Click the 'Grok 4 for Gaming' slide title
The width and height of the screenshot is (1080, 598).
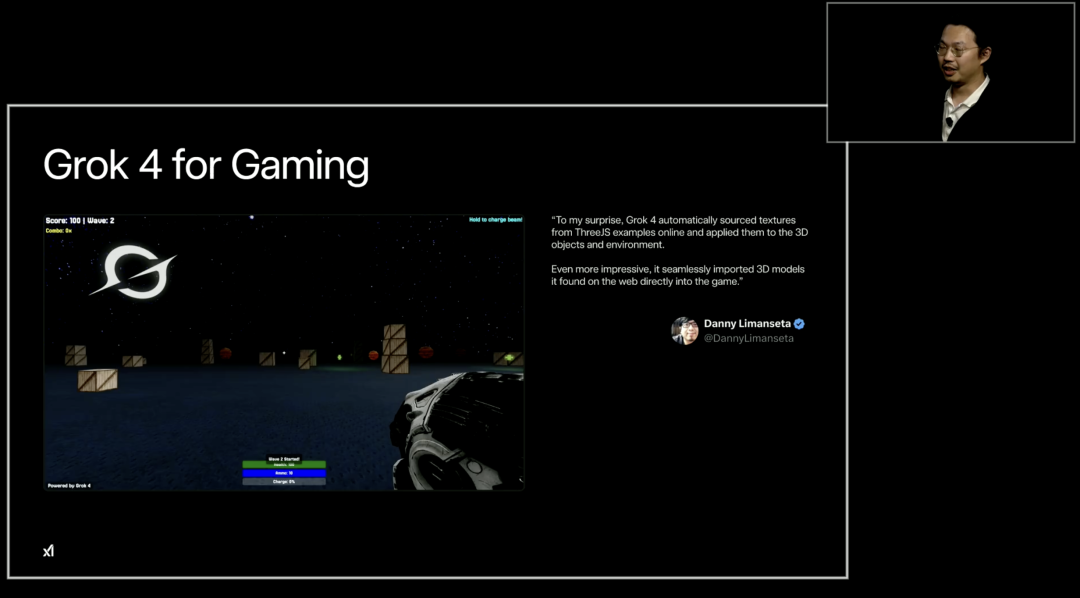(206, 165)
